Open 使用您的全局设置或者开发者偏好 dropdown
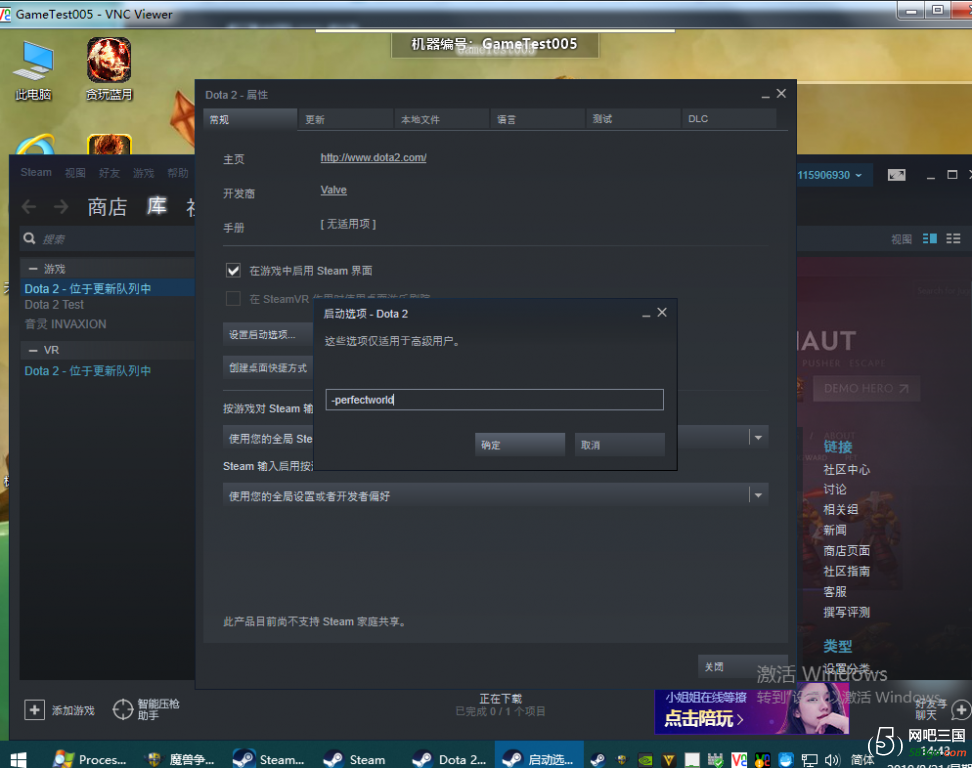The height and width of the screenshot is (768, 972). click(495, 495)
